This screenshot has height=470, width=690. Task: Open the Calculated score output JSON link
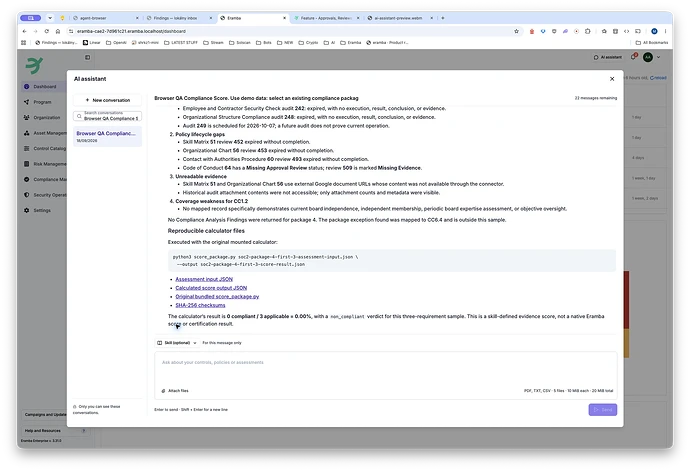pos(211,288)
